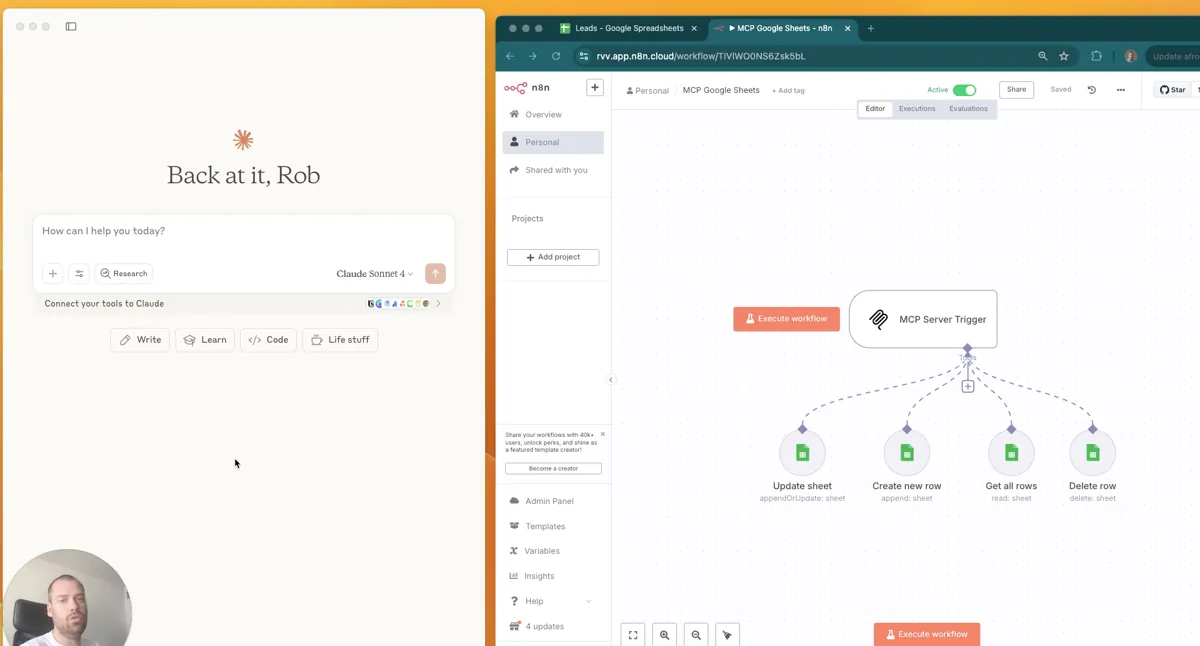Dismiss the share your workflows notice

click(x=602, y=435)
